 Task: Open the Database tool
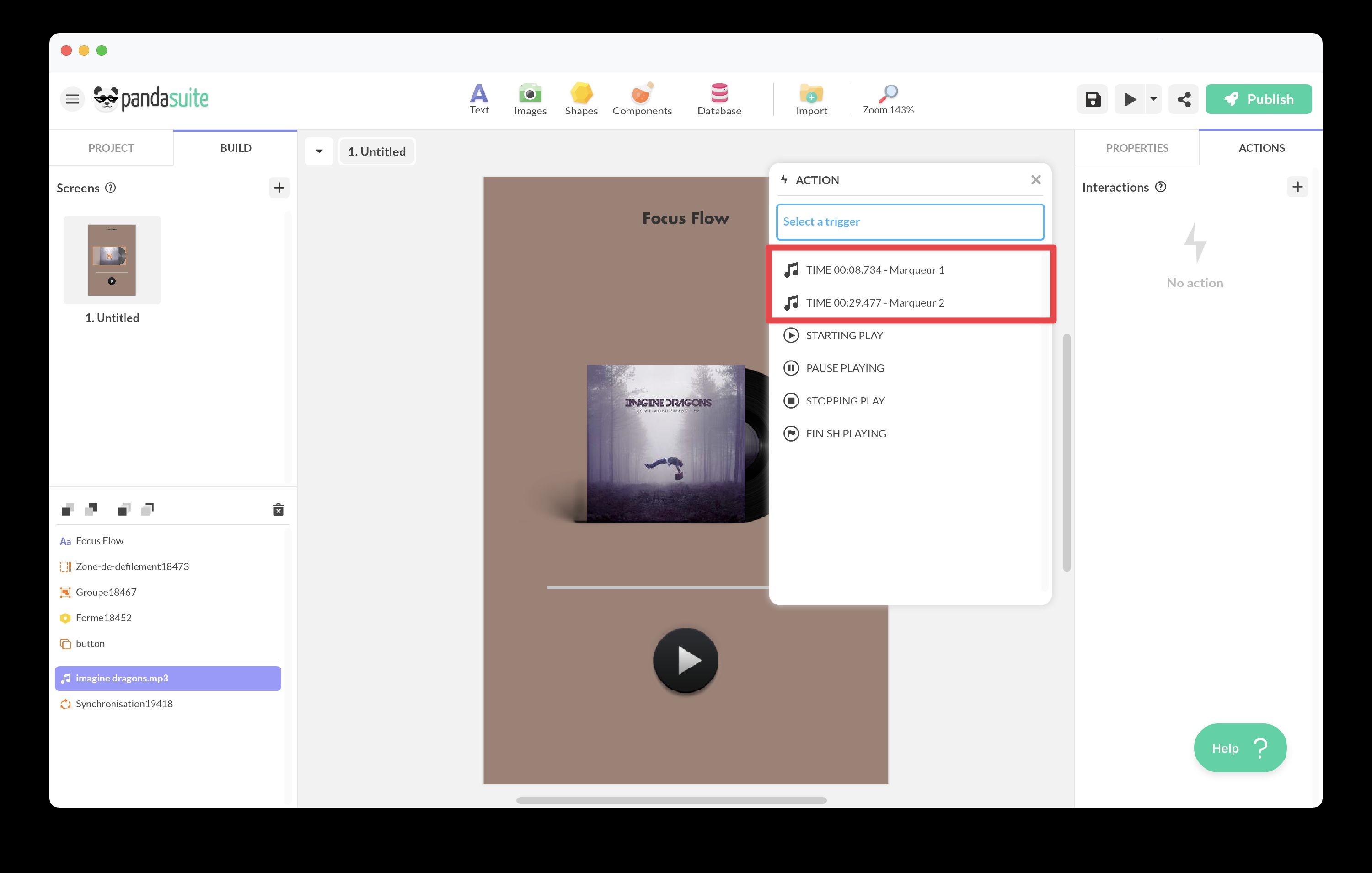coord(719,99)
